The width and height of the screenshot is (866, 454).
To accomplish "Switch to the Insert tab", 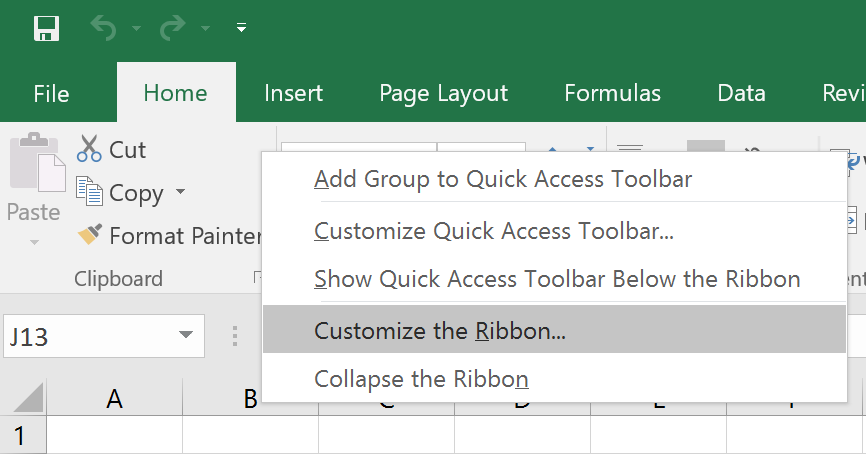I will point(293,94).
